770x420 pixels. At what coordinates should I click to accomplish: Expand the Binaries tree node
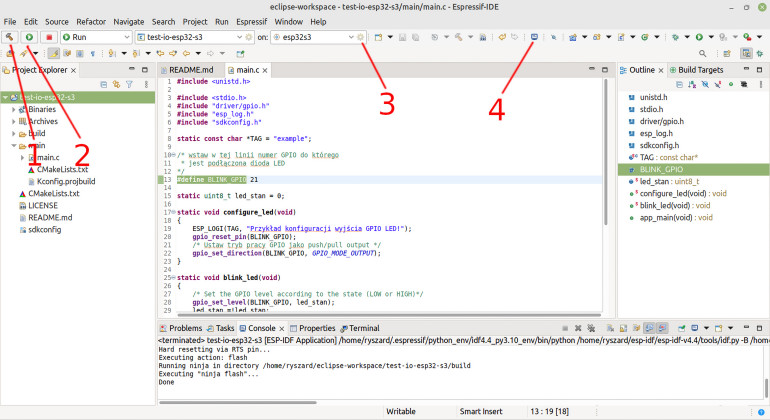[14, 109]
